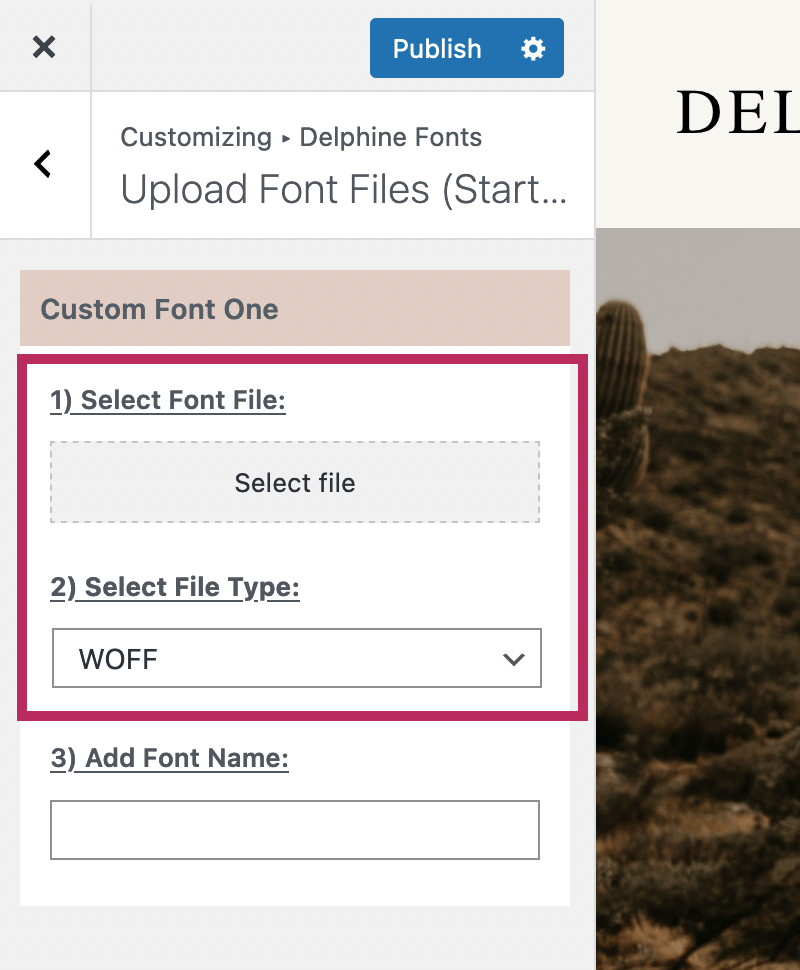Image resolution: width=800 pixels, height=970 pixels.
Task: Click the site title in the preview
Action: click(x=737, y=113)
